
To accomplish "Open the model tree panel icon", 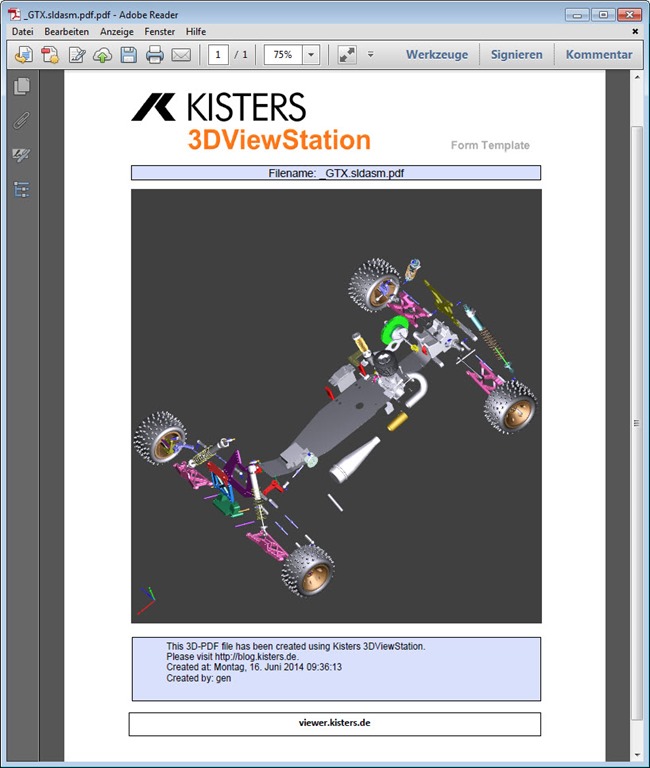I will coord(22,189).
